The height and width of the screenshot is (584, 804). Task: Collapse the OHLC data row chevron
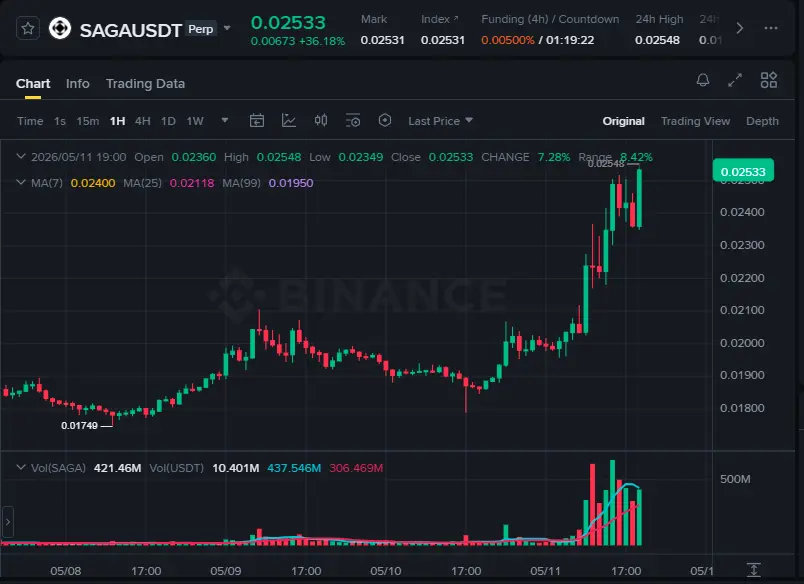pyautogui.click(x=21, y=156)
